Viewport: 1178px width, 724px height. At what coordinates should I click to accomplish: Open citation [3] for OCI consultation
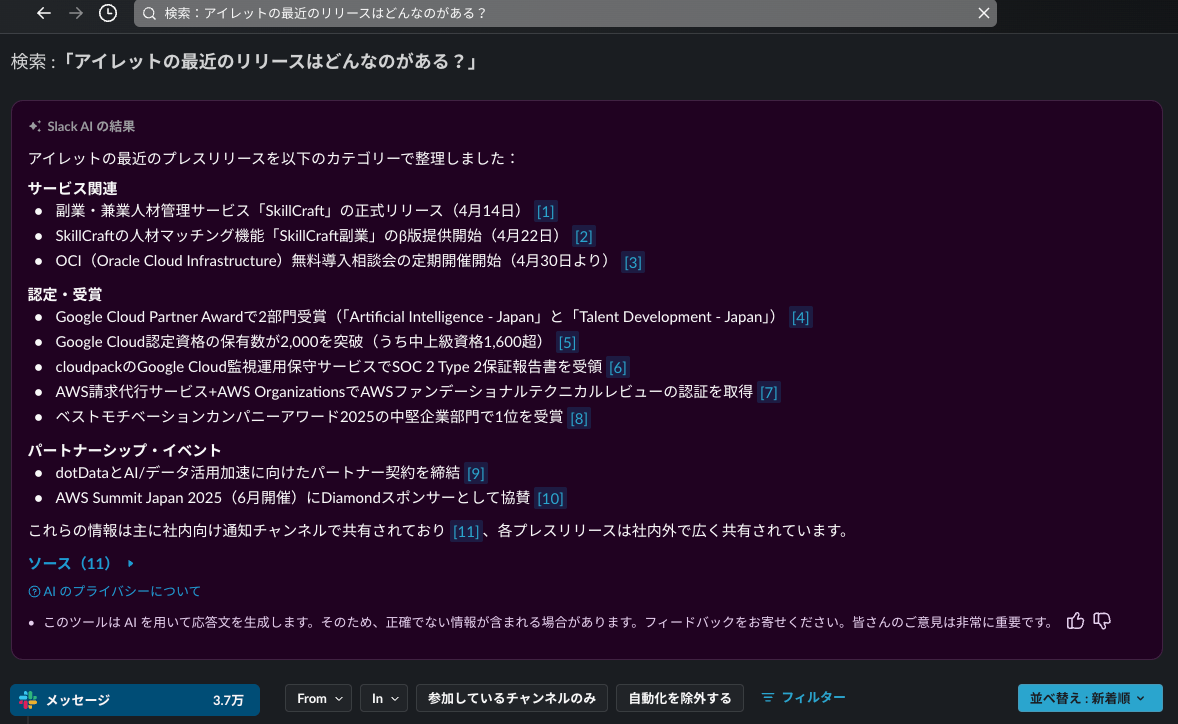633,262
